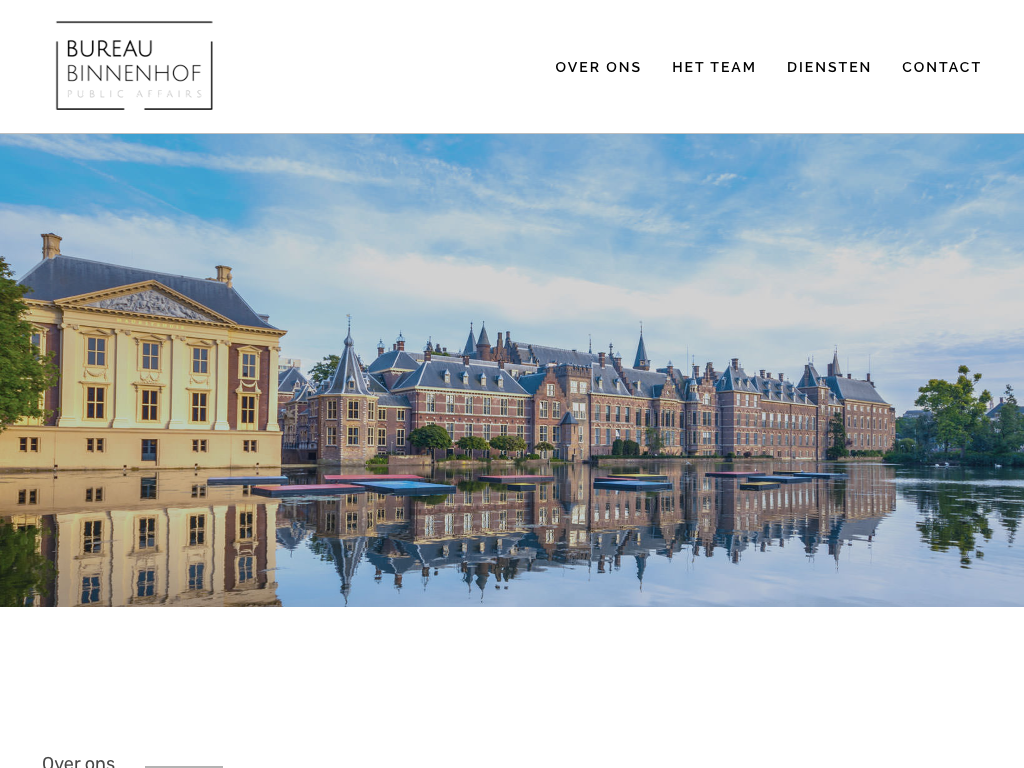Screen dimensions: 1024x768
Task: Click the PUBLIC AFFAIRS tagline in logo
Action: click(x=135, y=94)
